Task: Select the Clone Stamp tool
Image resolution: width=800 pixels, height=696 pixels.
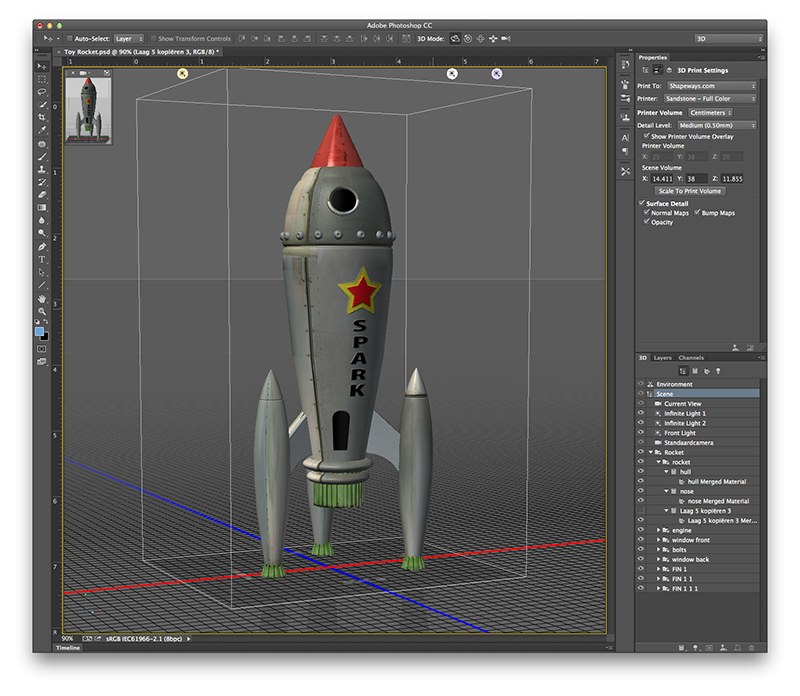Action: click(x=42, y=169)
